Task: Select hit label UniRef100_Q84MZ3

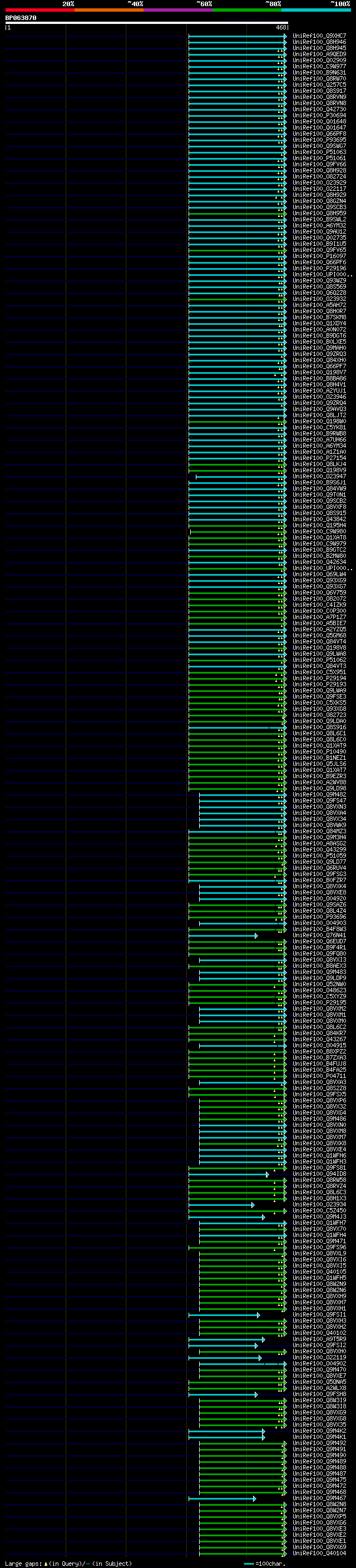Action: click(319, 832)
